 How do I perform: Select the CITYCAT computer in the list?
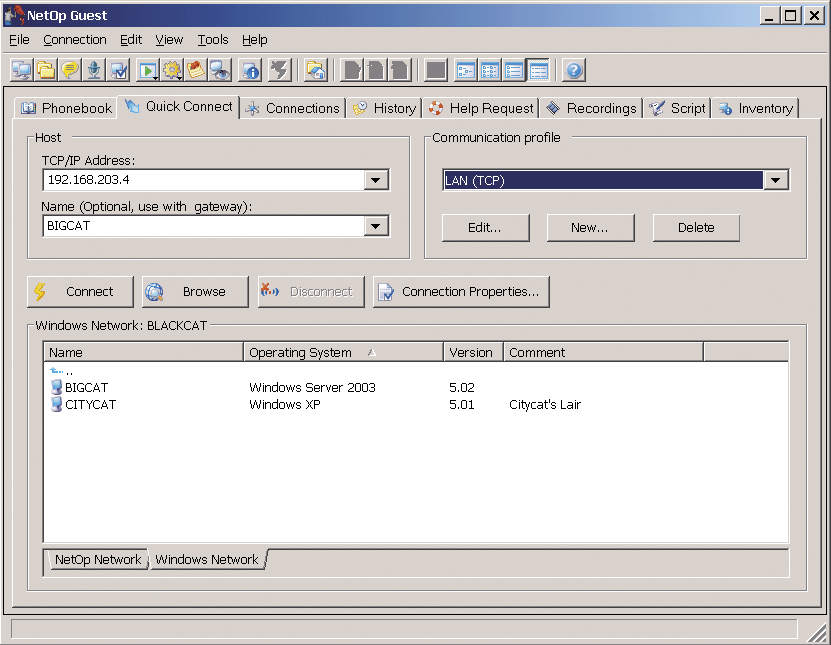click(x=83, y=404)
